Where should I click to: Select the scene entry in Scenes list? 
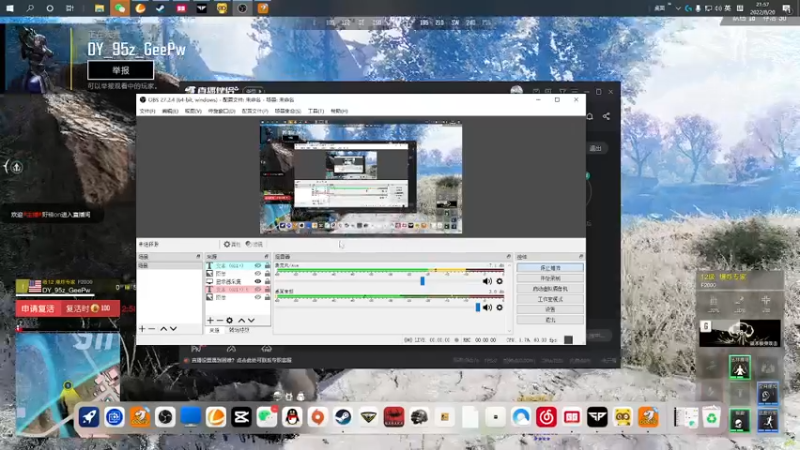pyautogui.click(x=169, y=266)
